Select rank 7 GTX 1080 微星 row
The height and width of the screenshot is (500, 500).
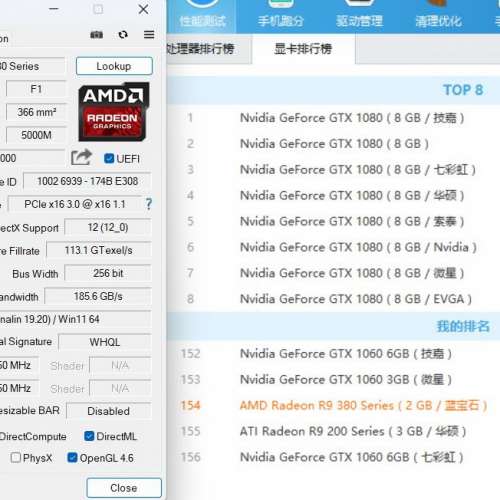[x=333, y=273]
